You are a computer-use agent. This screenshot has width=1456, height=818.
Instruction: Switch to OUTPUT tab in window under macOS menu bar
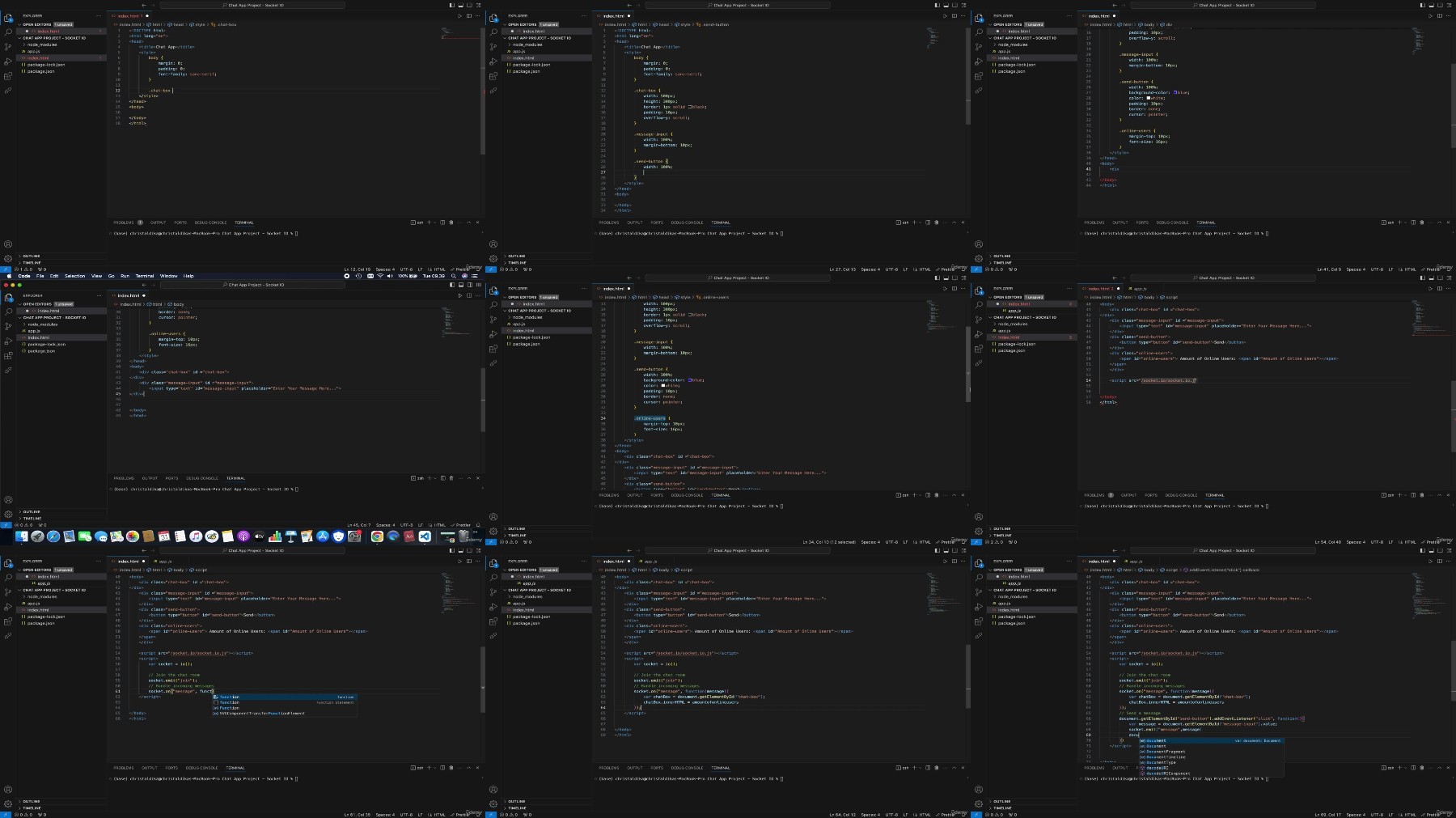[x=150, y=478]
